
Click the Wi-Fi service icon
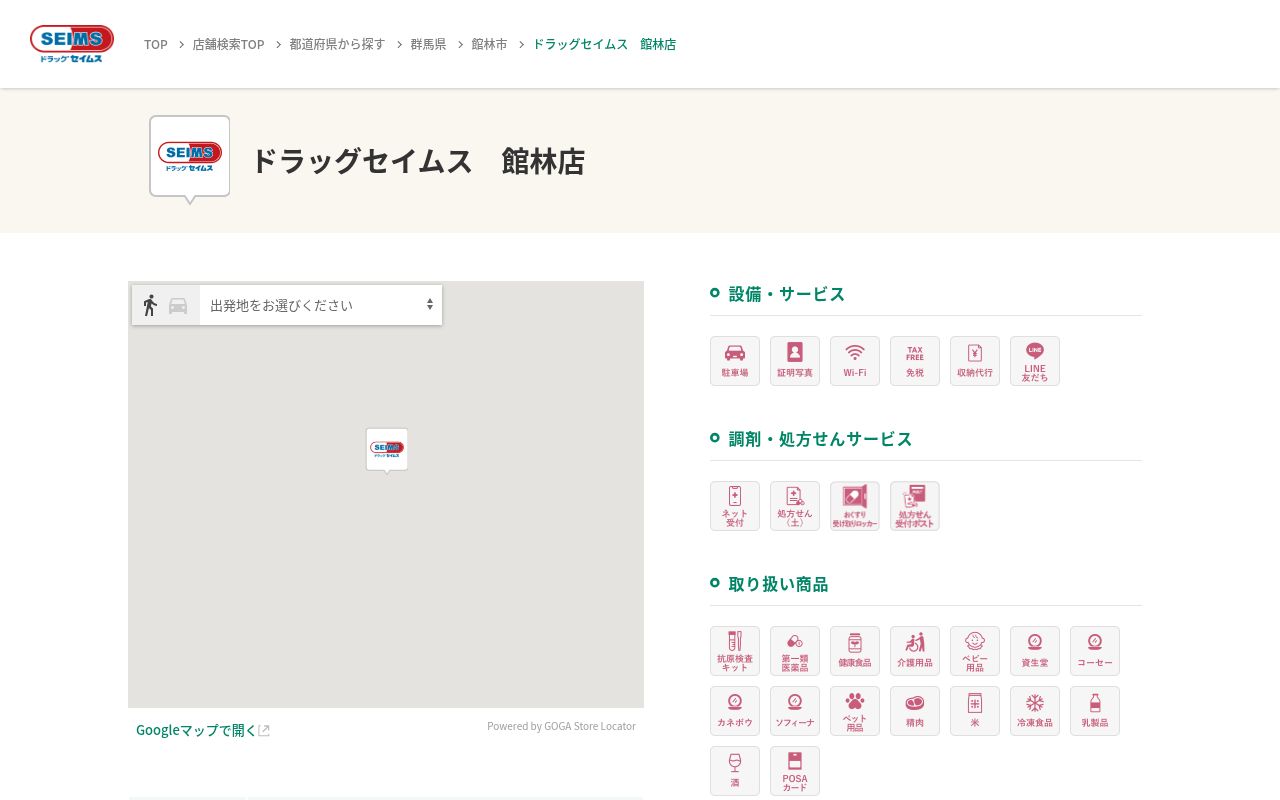tap(855, 361)
